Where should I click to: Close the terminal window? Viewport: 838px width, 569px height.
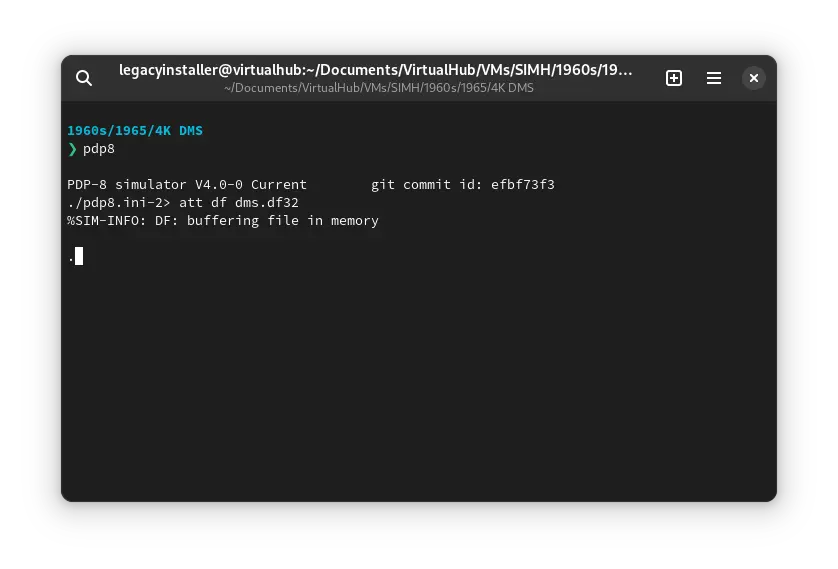pyautogui.click(x=754, y=78)
